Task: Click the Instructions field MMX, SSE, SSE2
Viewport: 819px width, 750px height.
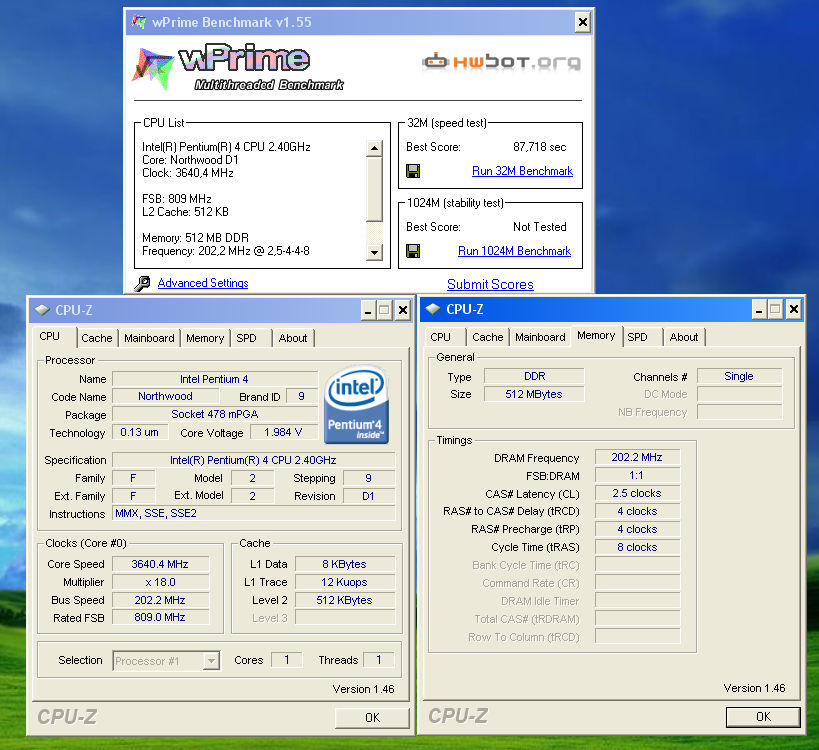Action: (x=254, y=513)
